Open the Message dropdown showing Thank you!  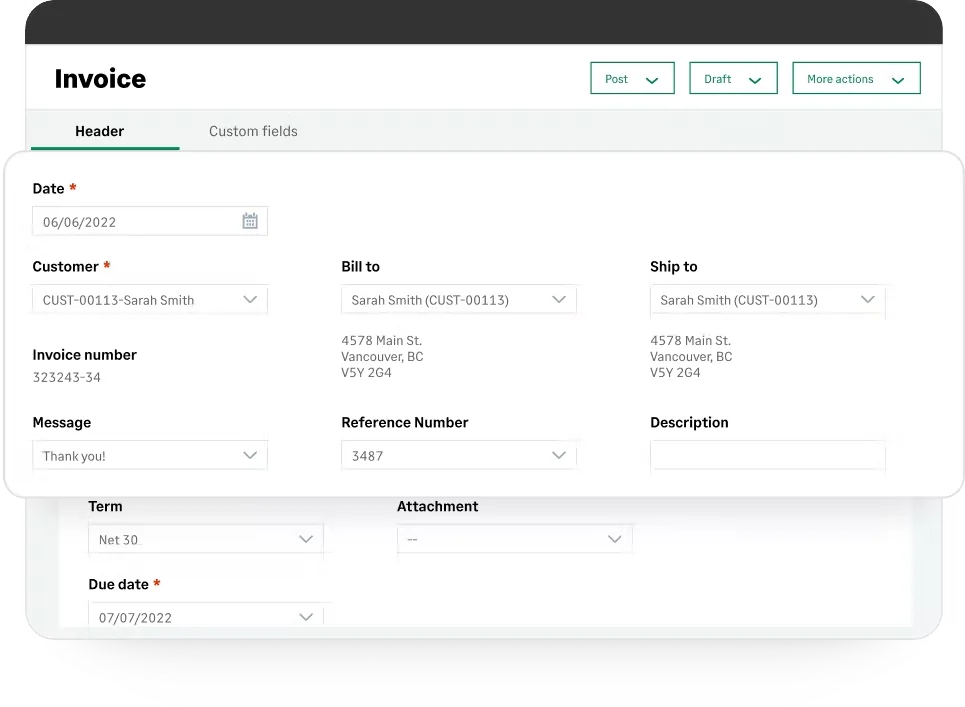pyautogui.click(x=150, y=455)
